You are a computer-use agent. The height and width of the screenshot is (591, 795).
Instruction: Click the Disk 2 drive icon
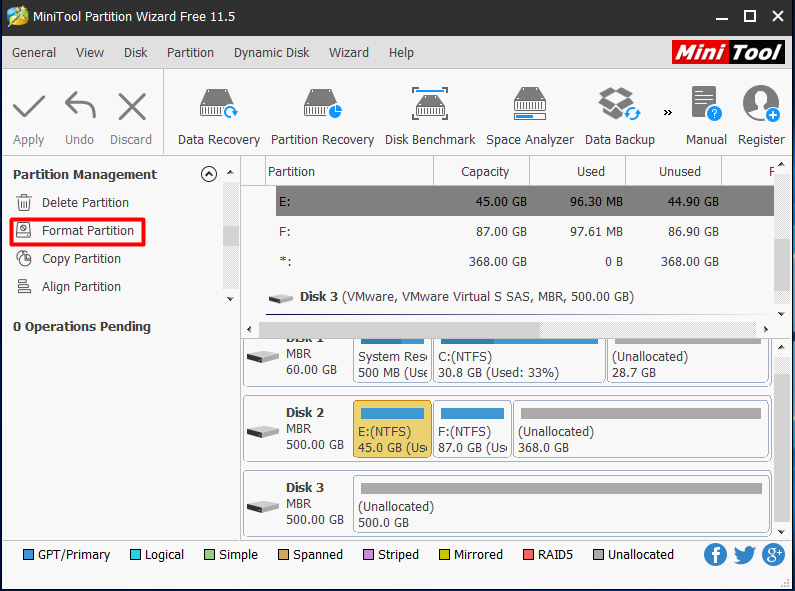tap(263, 432)
